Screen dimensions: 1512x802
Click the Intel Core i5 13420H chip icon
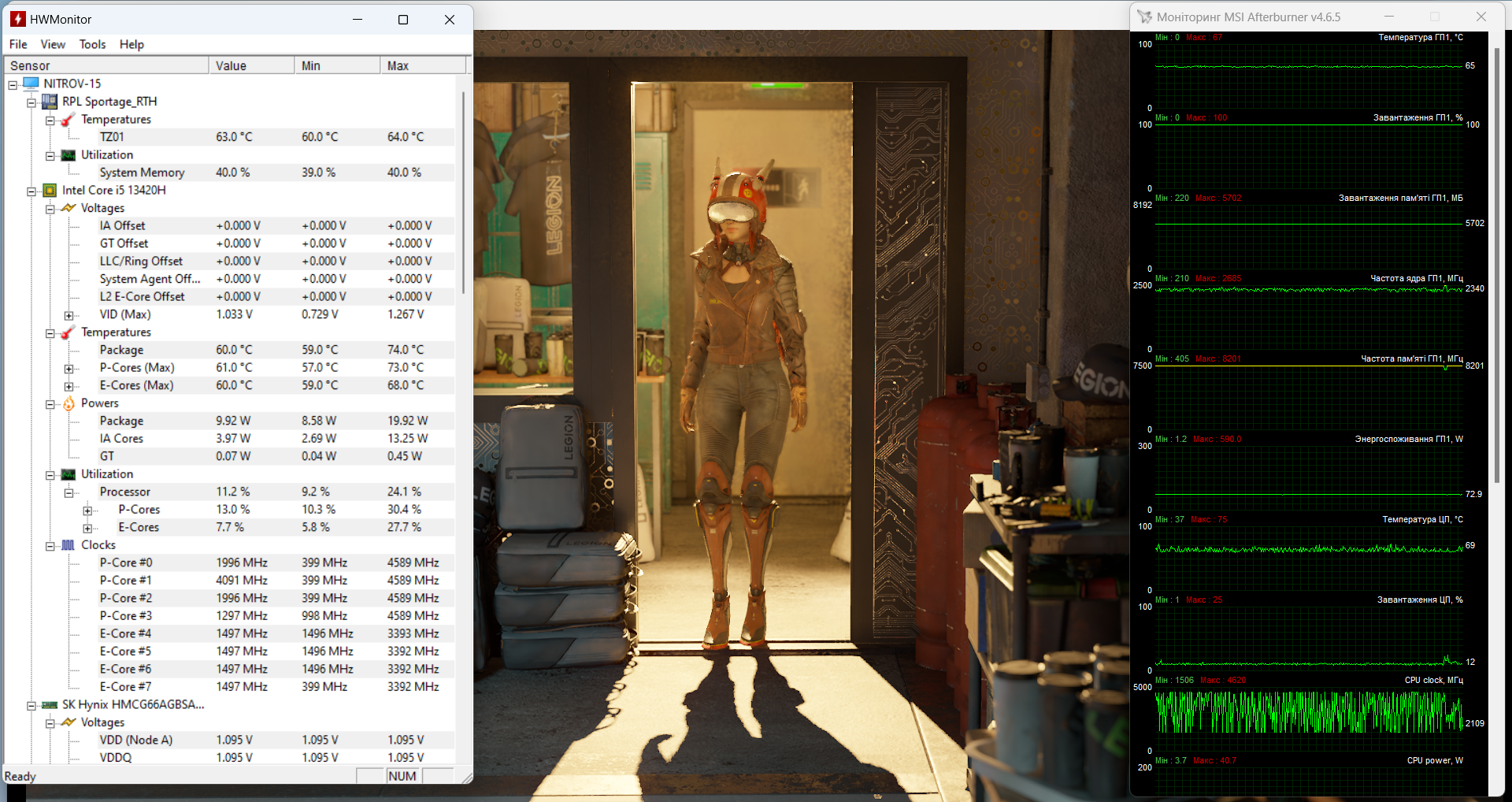[50, 191]
